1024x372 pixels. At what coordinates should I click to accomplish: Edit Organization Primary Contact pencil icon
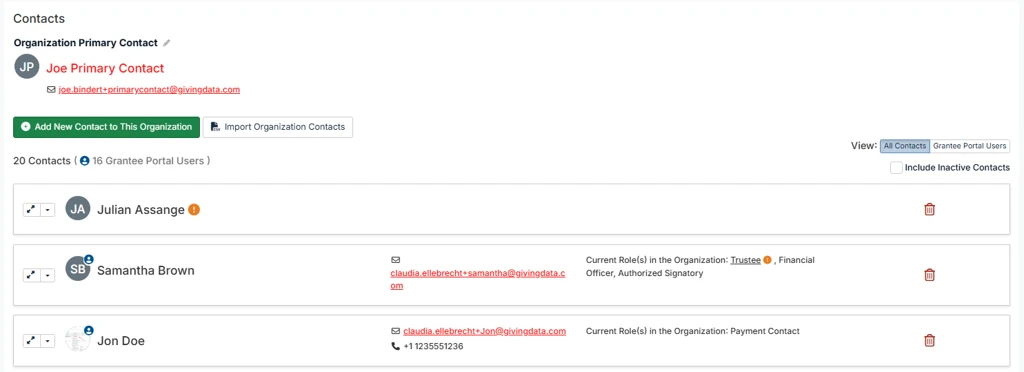point(167,43)
